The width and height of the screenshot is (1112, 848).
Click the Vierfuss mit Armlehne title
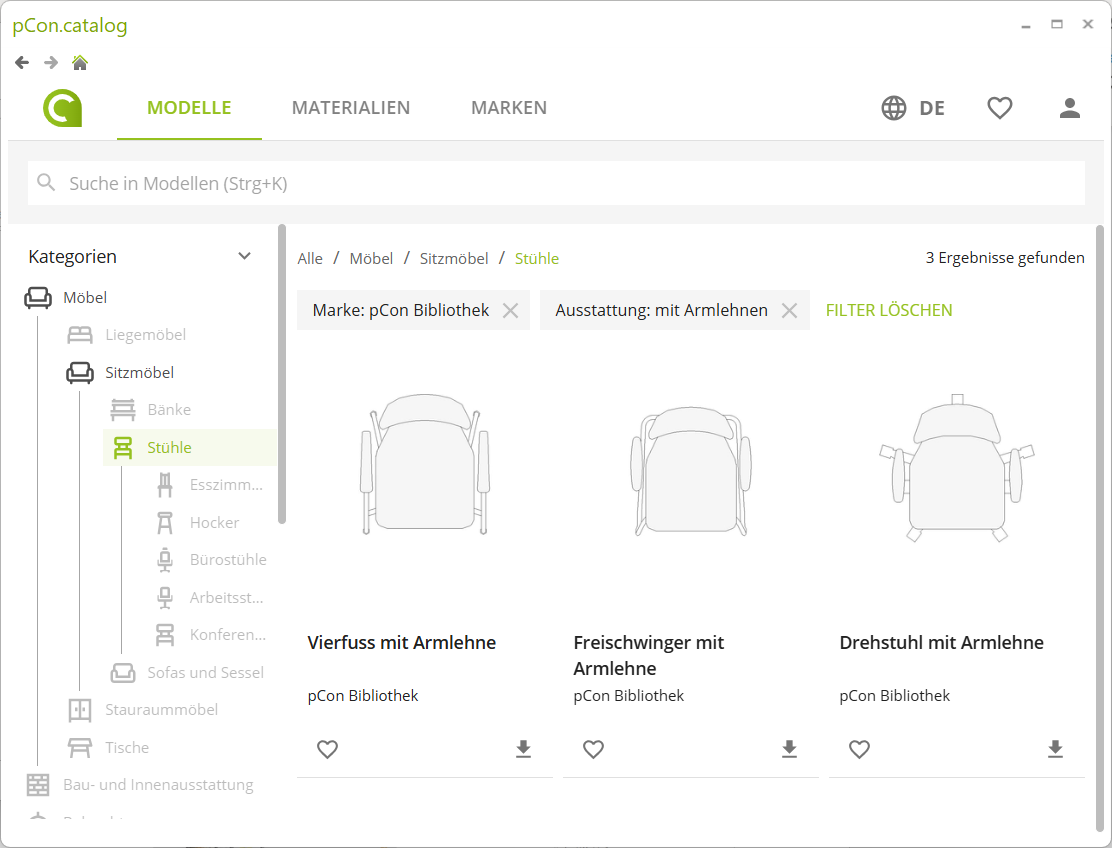[401, 642]
